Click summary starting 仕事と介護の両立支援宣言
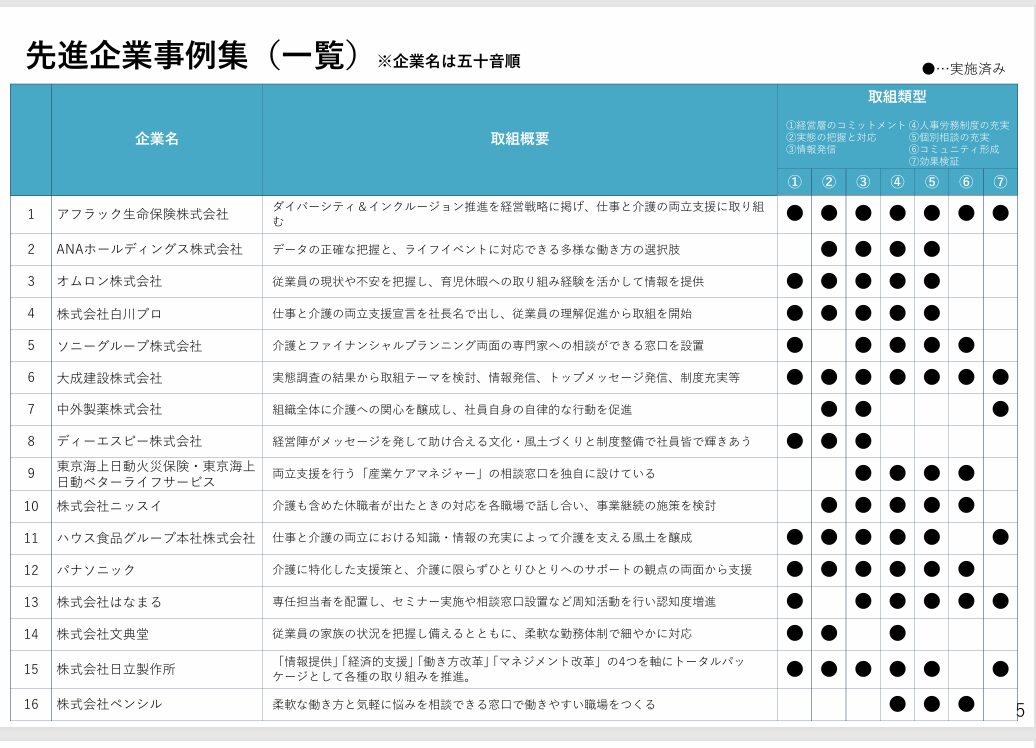This screenshot has height=748, width=1036. 482,313
